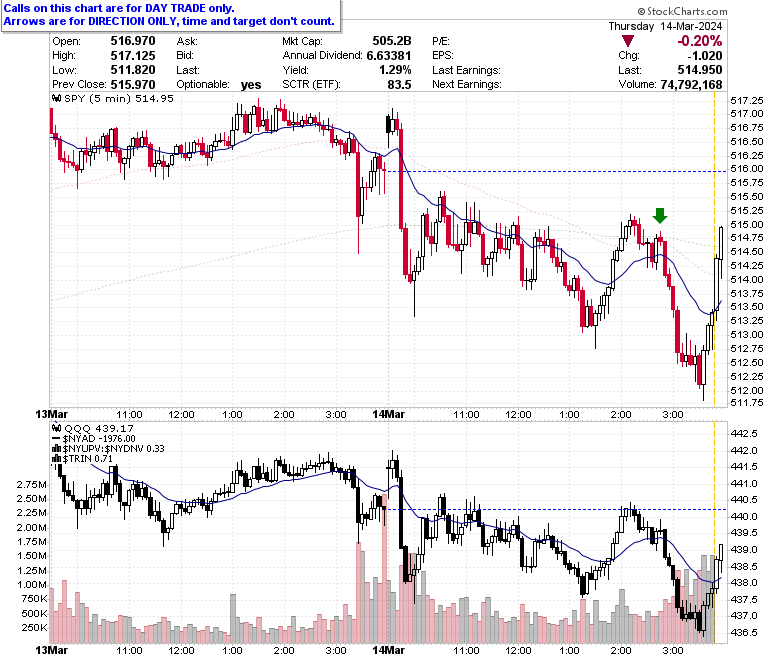Click the Volume value 74,792,168
Screen dimensions: 780x659
click(x=691, y=85)
